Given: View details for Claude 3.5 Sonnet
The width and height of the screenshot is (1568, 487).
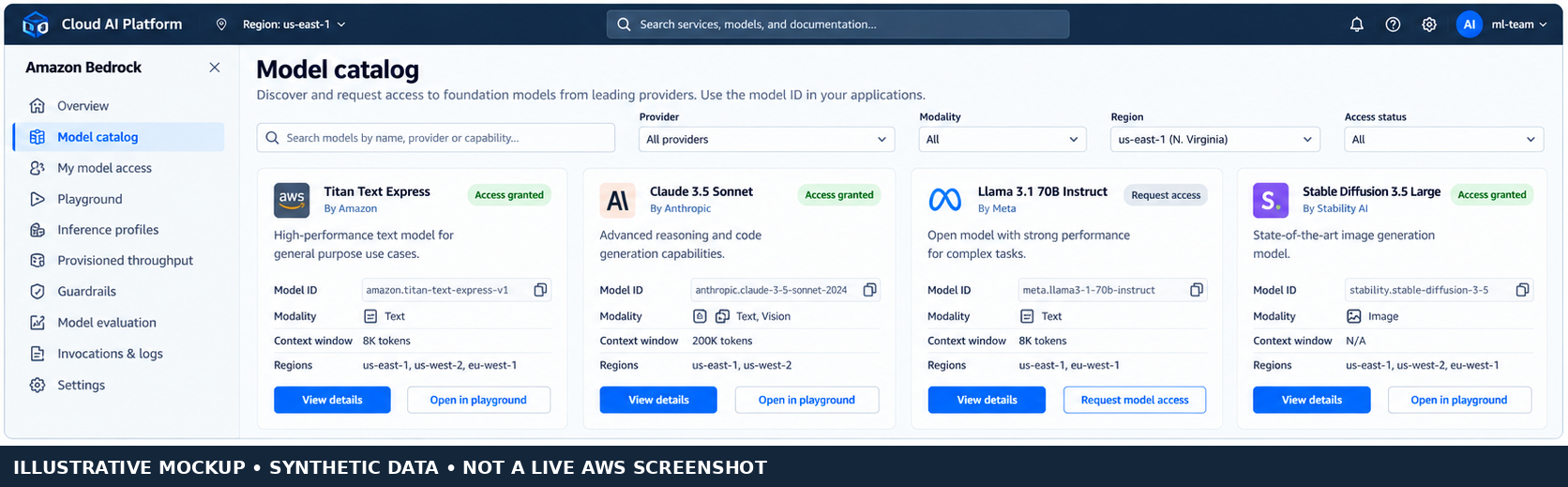Looking at the screenshot, I should coord(658,400).
